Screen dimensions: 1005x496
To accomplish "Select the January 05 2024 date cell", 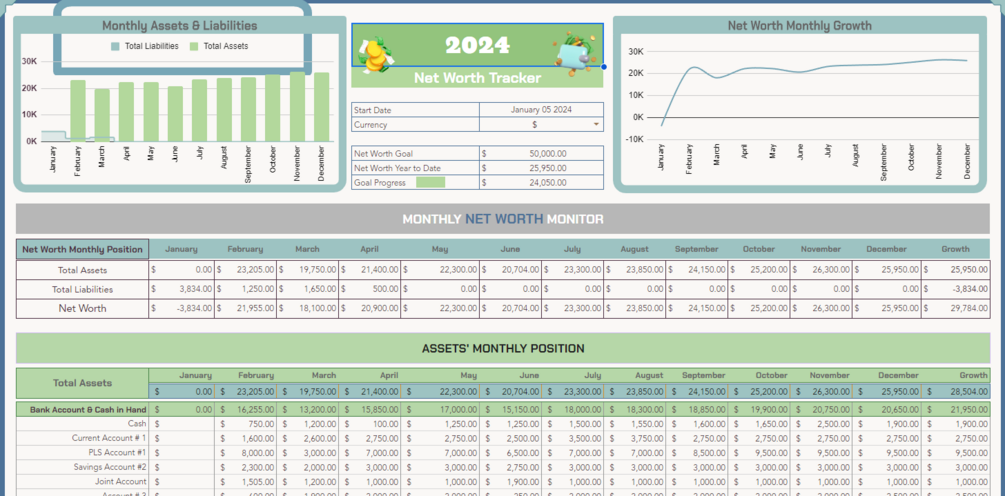I will point(541,110).
